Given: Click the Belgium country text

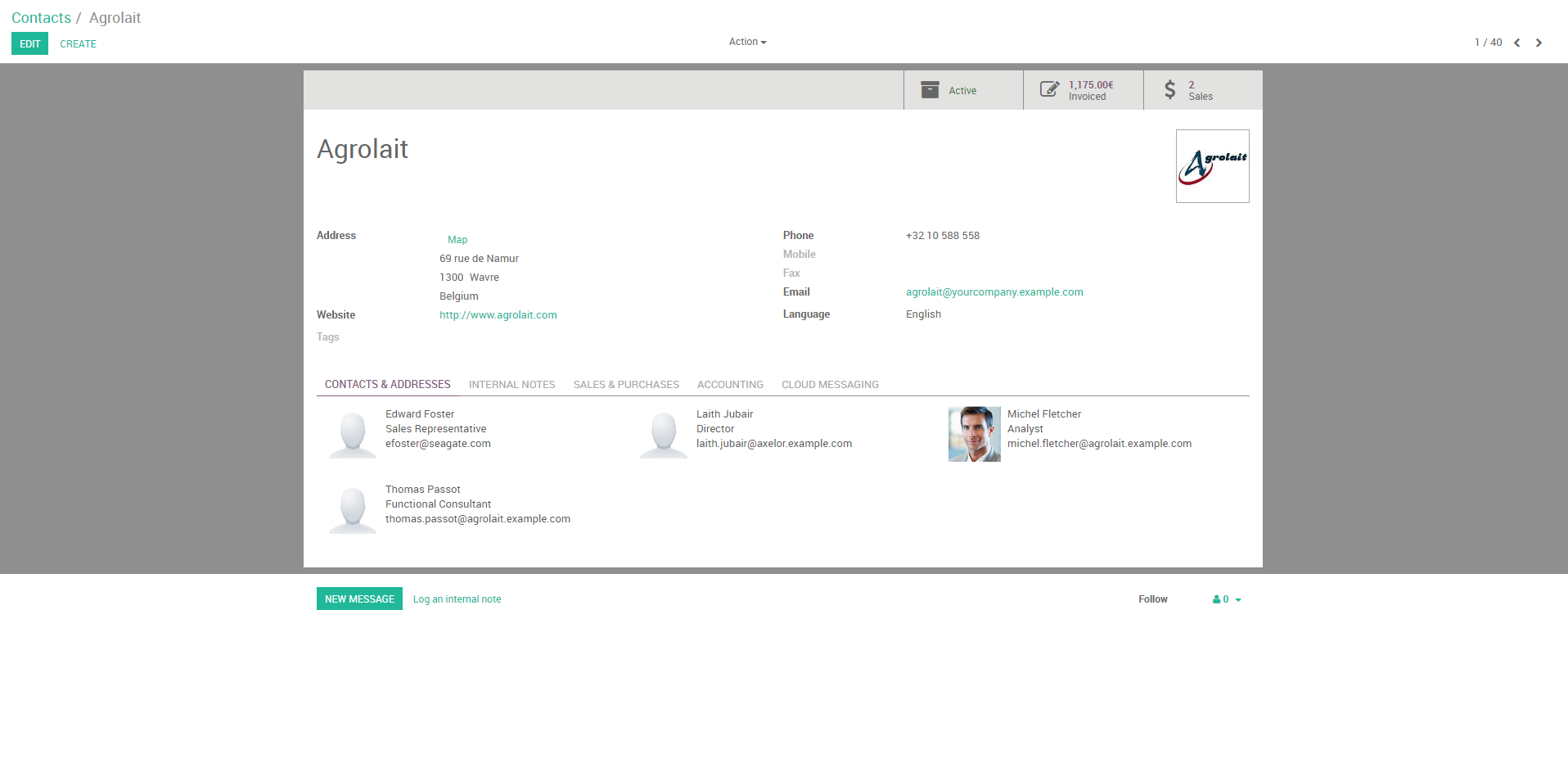Looking at the screenshot, I should click(x=458, y=296).
